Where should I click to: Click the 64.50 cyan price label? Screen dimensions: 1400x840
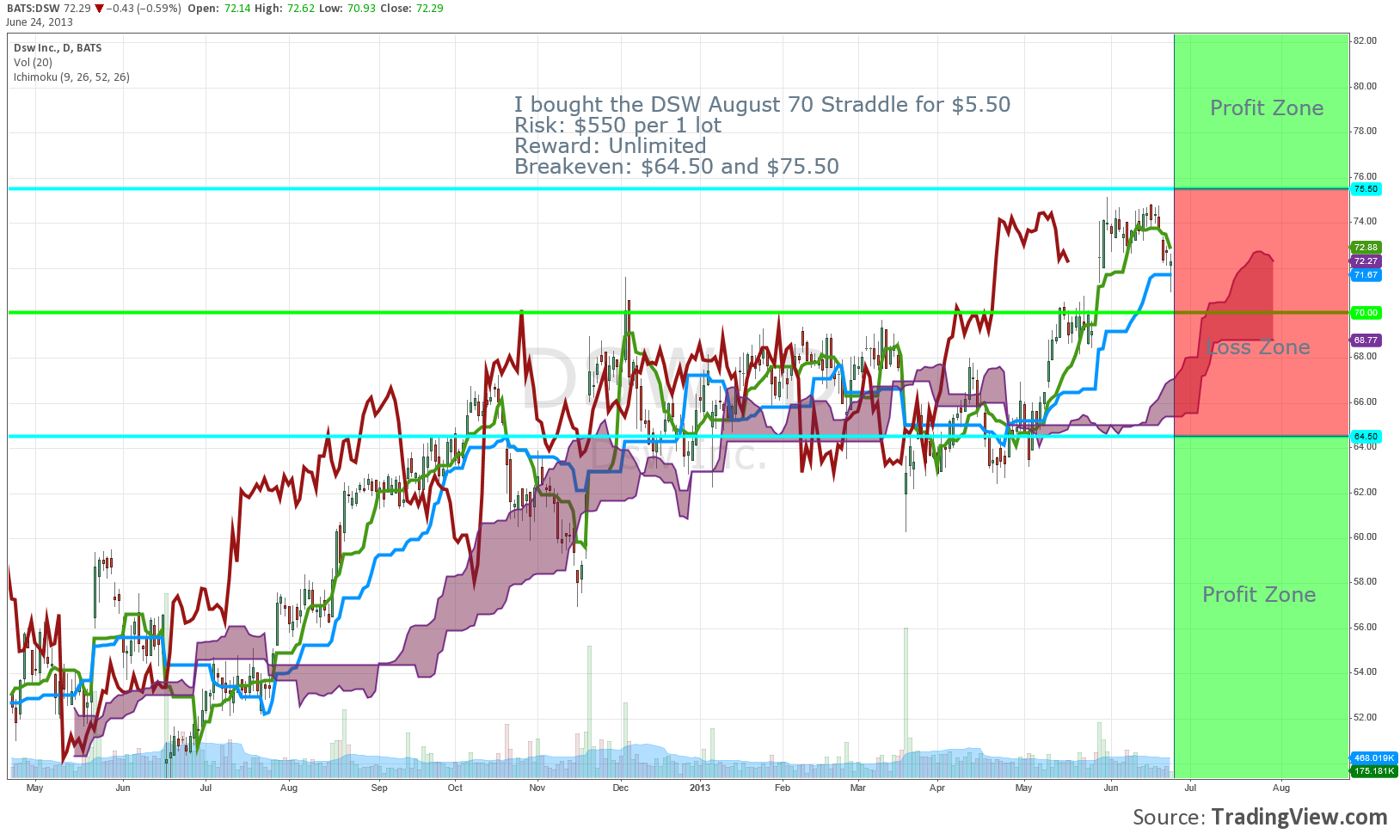pyautogui.click(x=1366, y=437)
